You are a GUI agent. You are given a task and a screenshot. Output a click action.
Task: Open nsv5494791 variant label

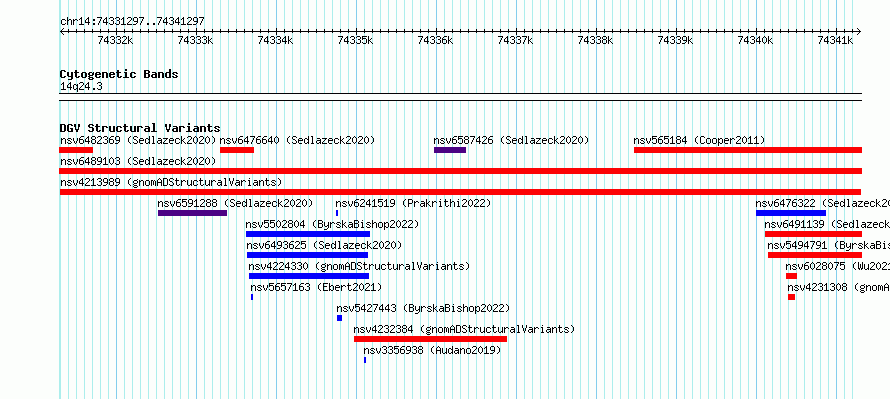tap(829, 245)
